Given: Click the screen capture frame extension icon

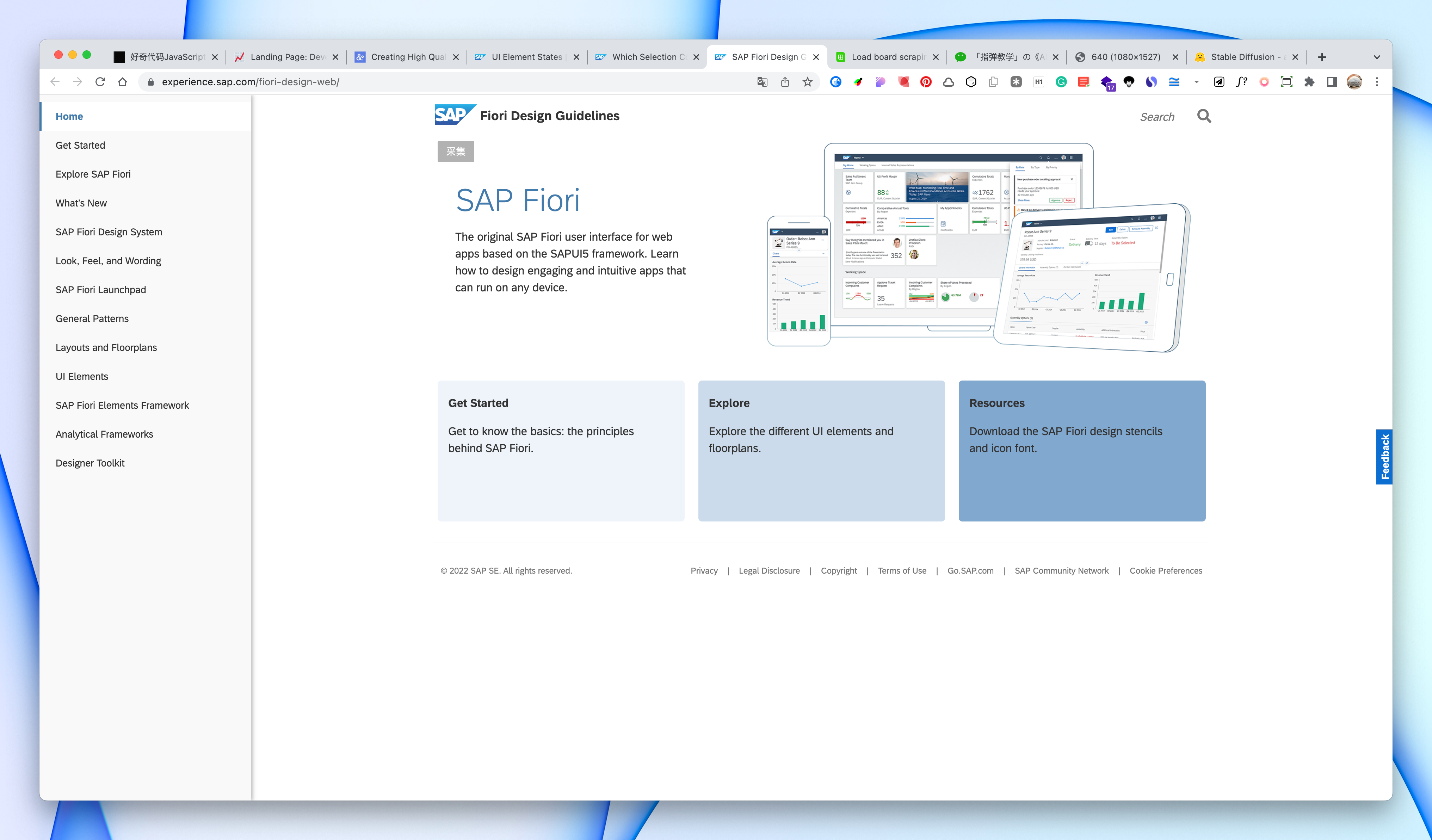Looking at the screenshot, I should pyautogui.click(x=1286, y=82).
